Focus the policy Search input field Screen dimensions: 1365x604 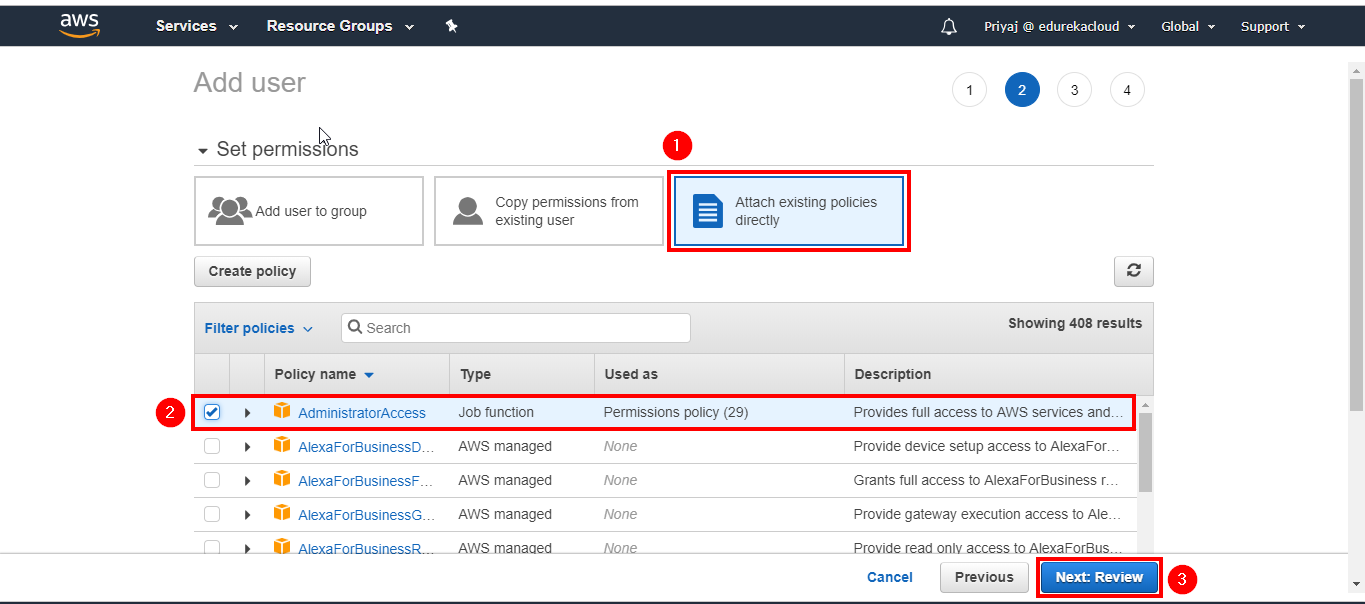click(x=516, y=328)
